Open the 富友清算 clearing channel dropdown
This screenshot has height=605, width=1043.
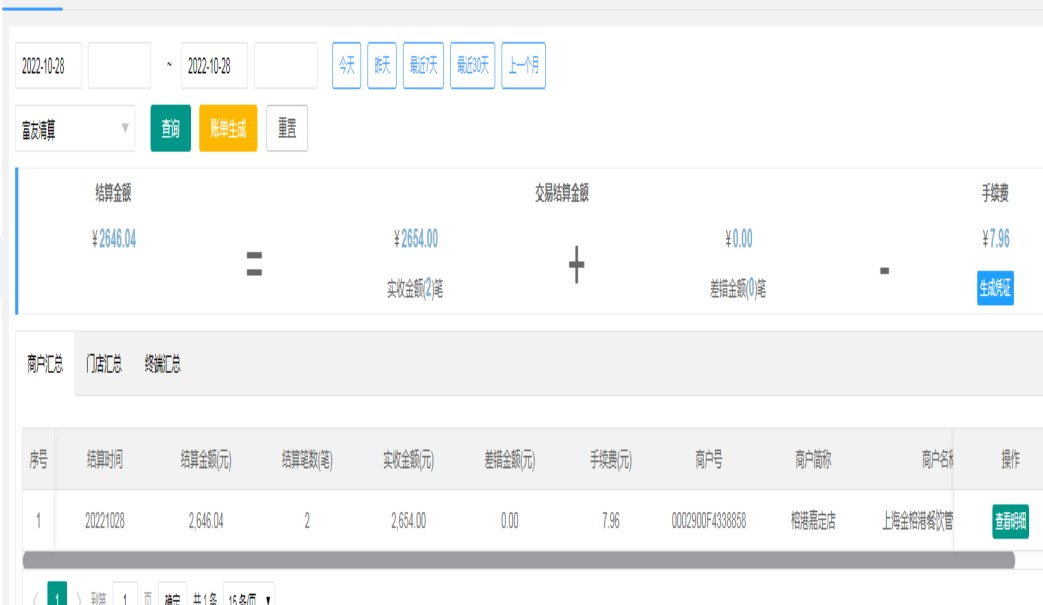point(75,129)
